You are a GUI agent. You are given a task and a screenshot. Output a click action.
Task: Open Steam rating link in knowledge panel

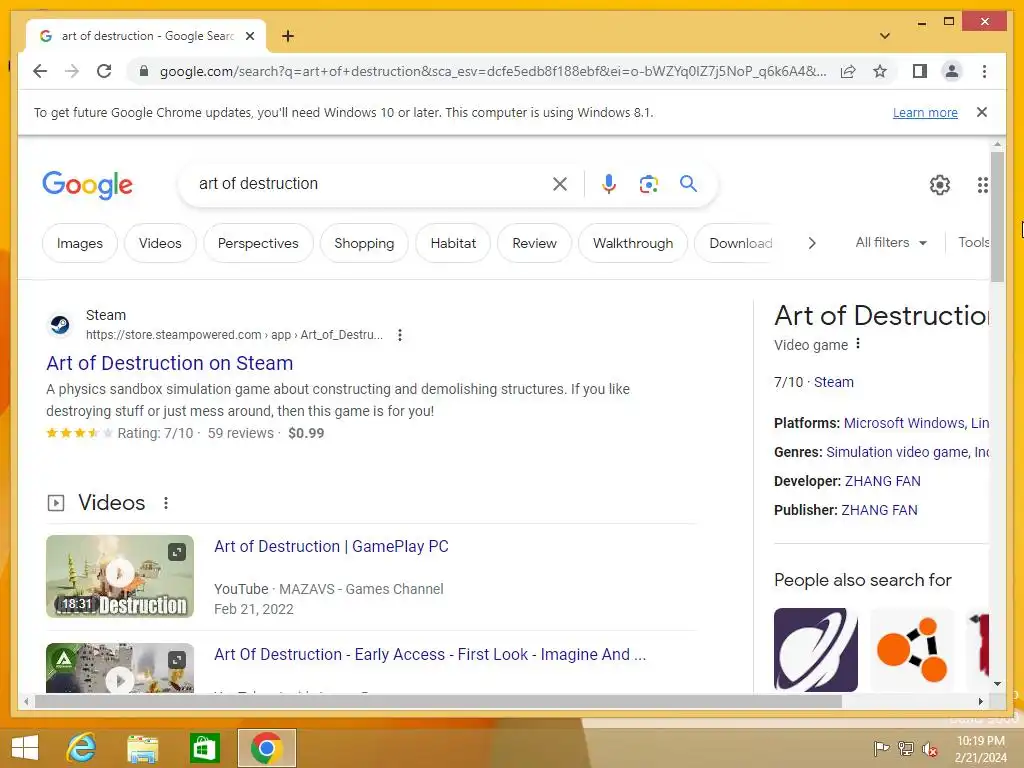coord(833,382)
